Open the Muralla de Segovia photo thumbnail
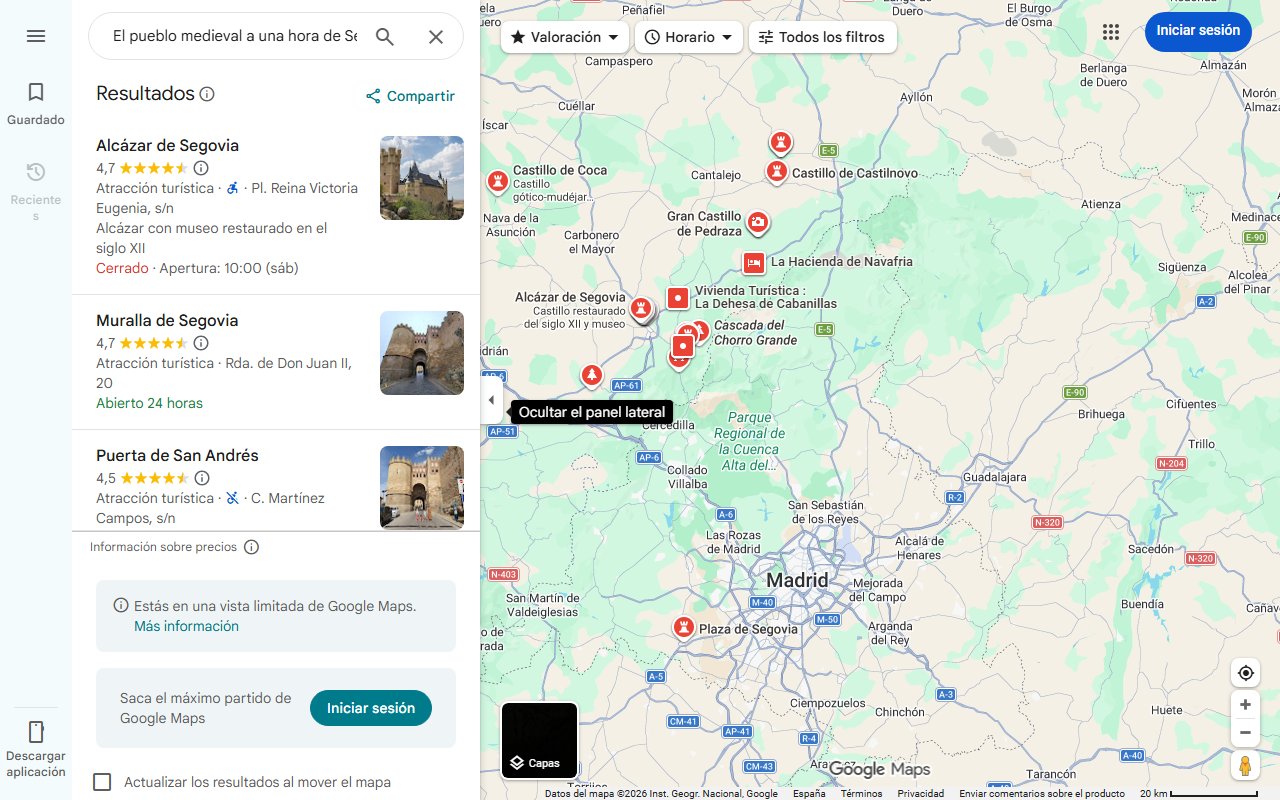 pos(421,352)
